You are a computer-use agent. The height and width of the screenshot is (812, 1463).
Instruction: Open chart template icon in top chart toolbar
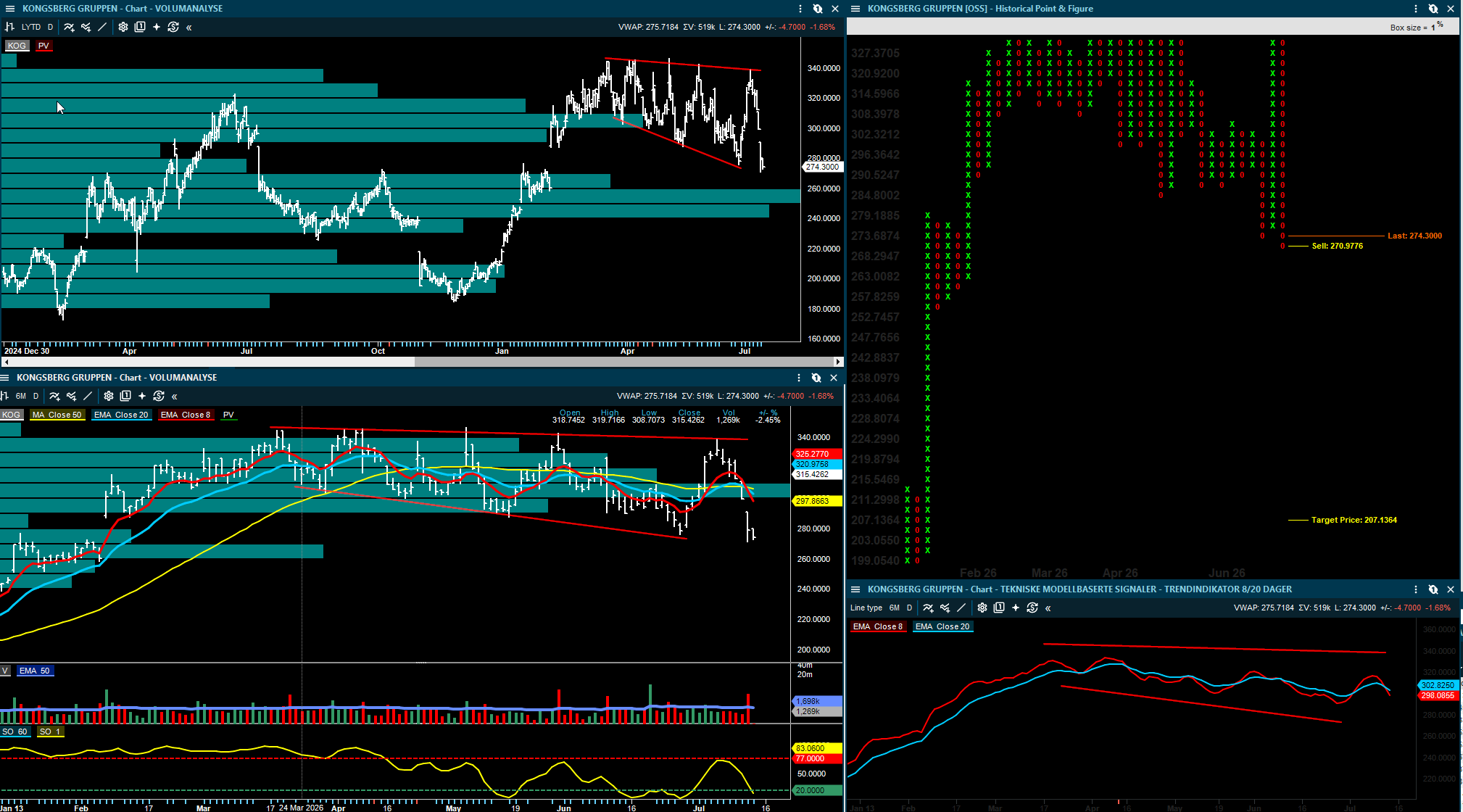[x=140, y=27]
